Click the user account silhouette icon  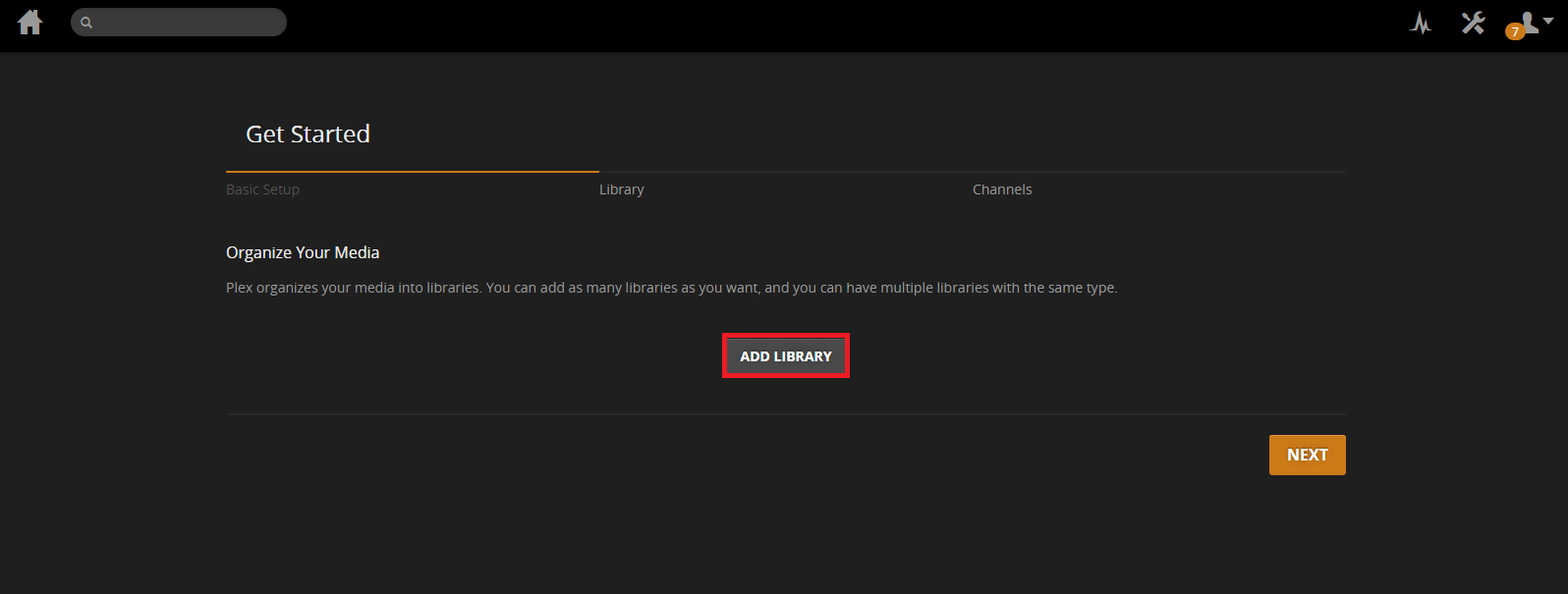[1529, 21]
